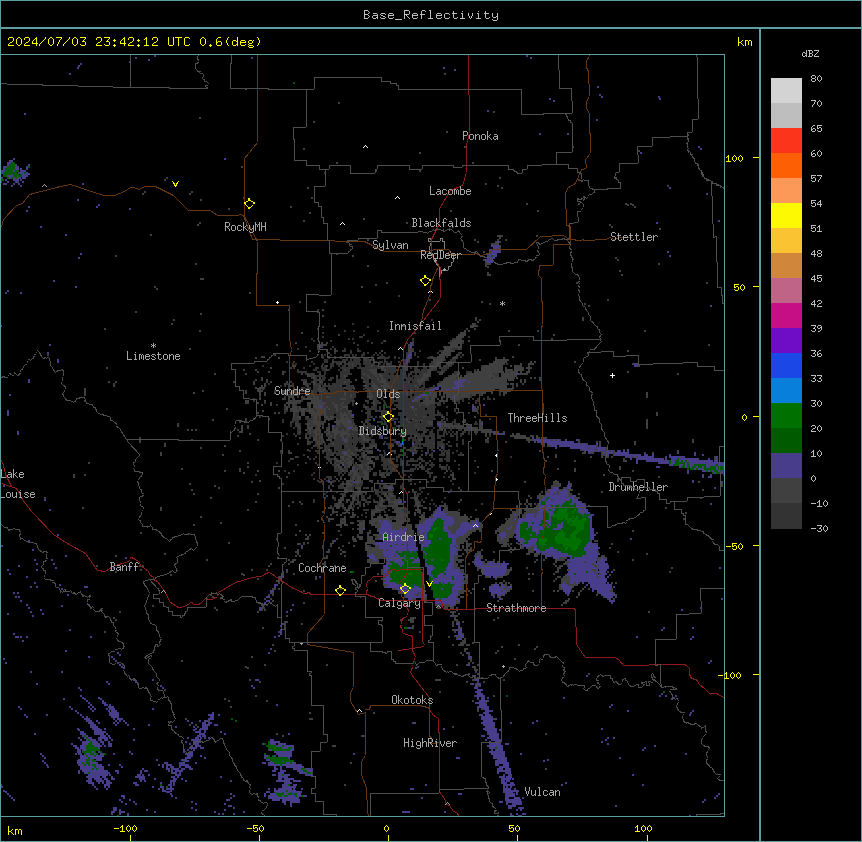Click the -30 value on the dBZ legend
The image size is (862, 842).
819,529
